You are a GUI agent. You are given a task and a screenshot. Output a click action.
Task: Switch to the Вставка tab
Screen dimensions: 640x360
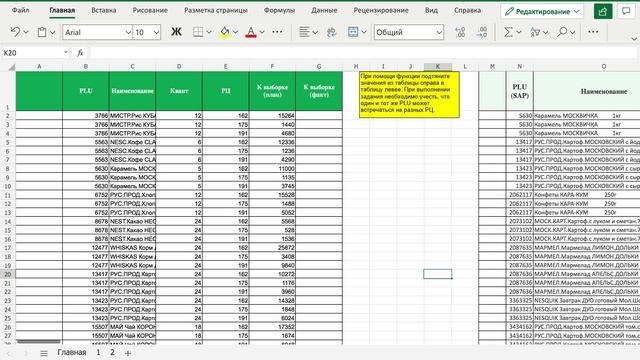[x=104, y=10]
